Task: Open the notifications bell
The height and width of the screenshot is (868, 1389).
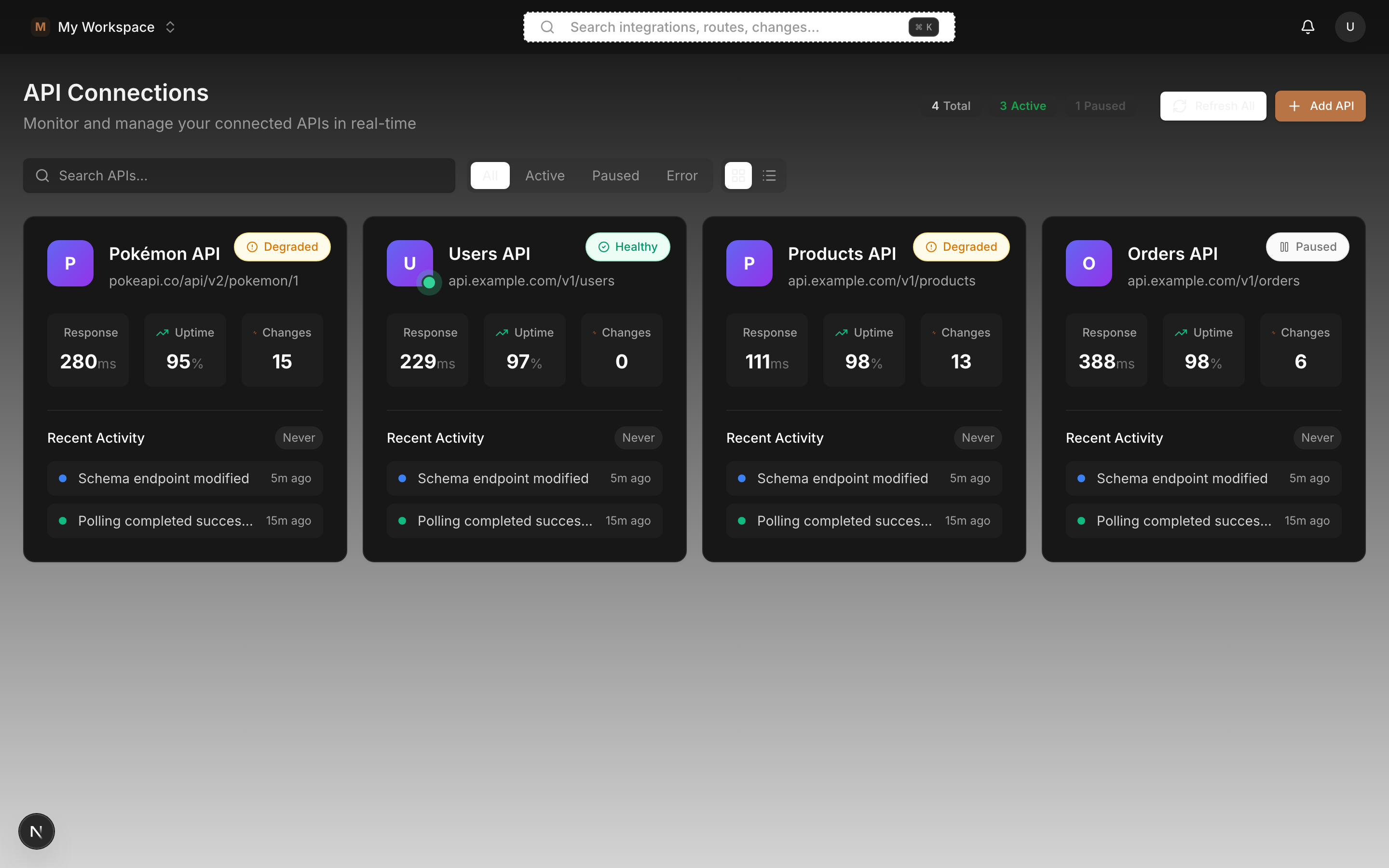Action: 1307,27
